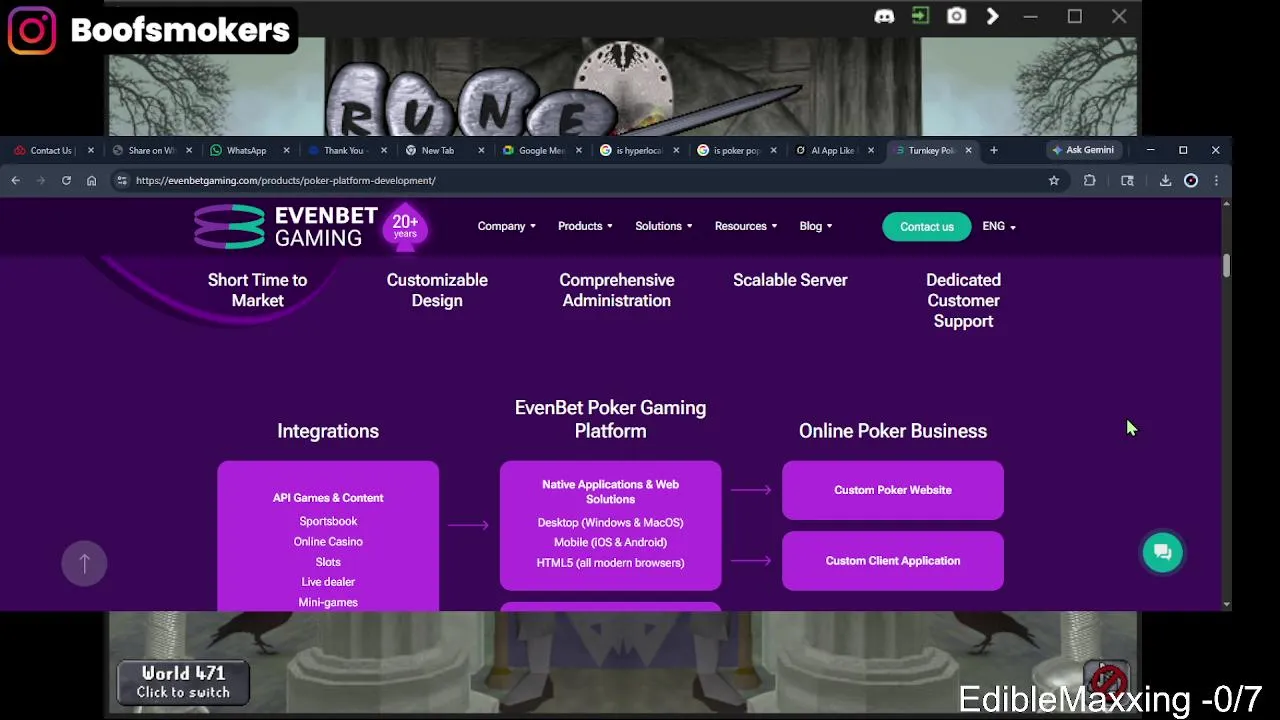The width and height of the screenshot is (1280, 720).
Task: Expand the Resources dropdown menu
Action: click(x=745, y=226)
